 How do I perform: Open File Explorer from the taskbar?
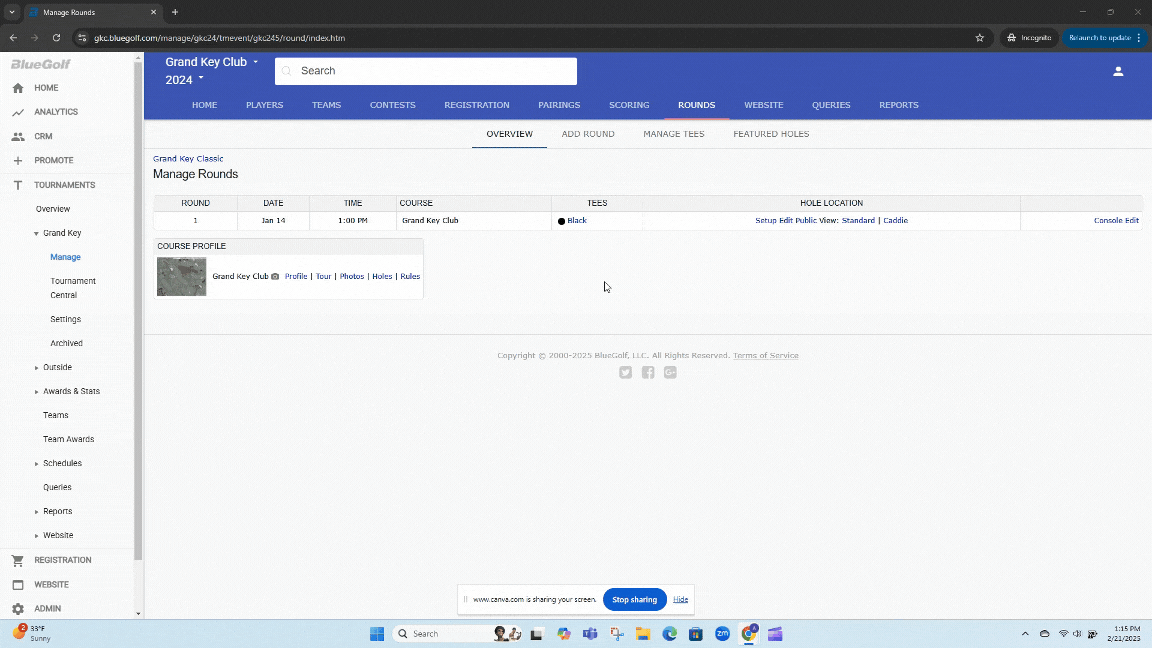coord(643,634)
